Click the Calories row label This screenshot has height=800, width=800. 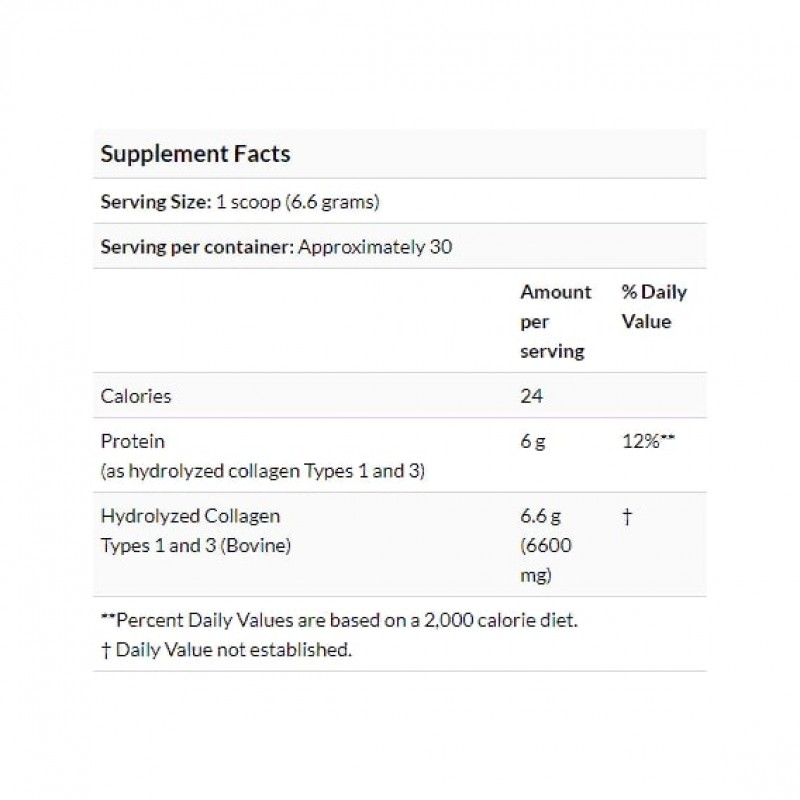[136, 396]
